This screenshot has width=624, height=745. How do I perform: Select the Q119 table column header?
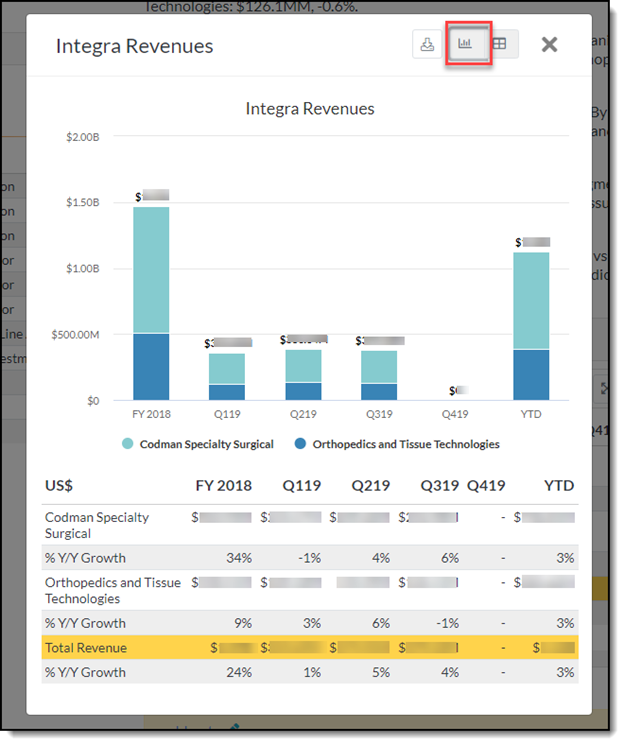(x=301, y=486)
